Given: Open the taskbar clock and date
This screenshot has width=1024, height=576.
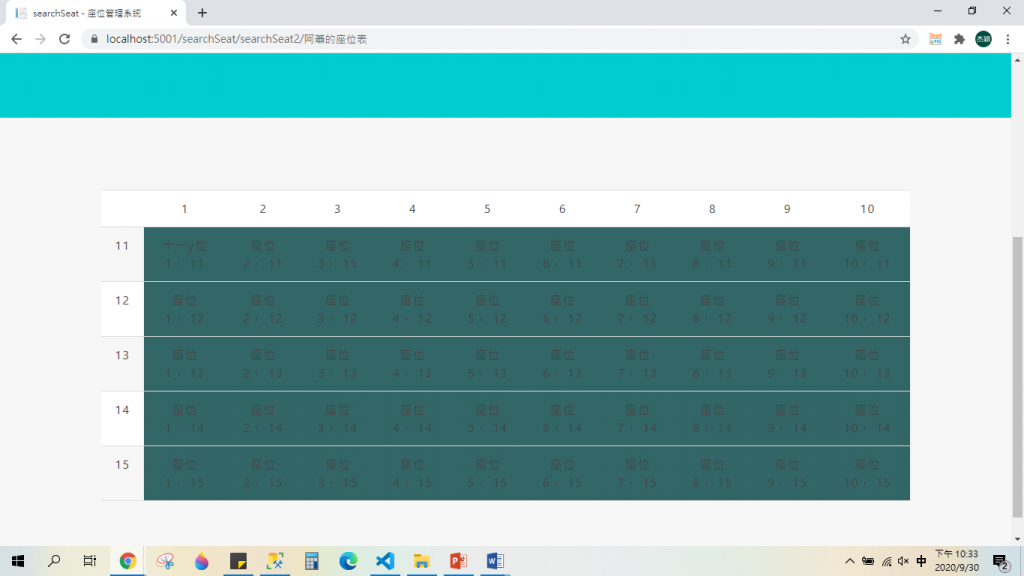Looking at the screenshot, I should tap(957, 561).
